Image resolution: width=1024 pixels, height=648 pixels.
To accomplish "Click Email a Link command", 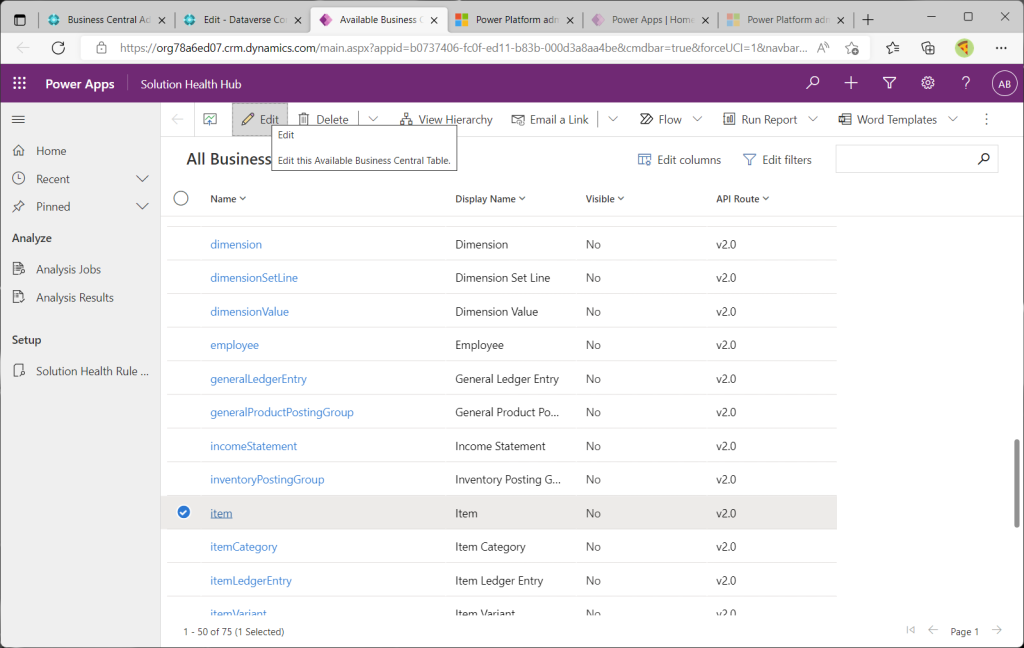I will coord(550,120).
